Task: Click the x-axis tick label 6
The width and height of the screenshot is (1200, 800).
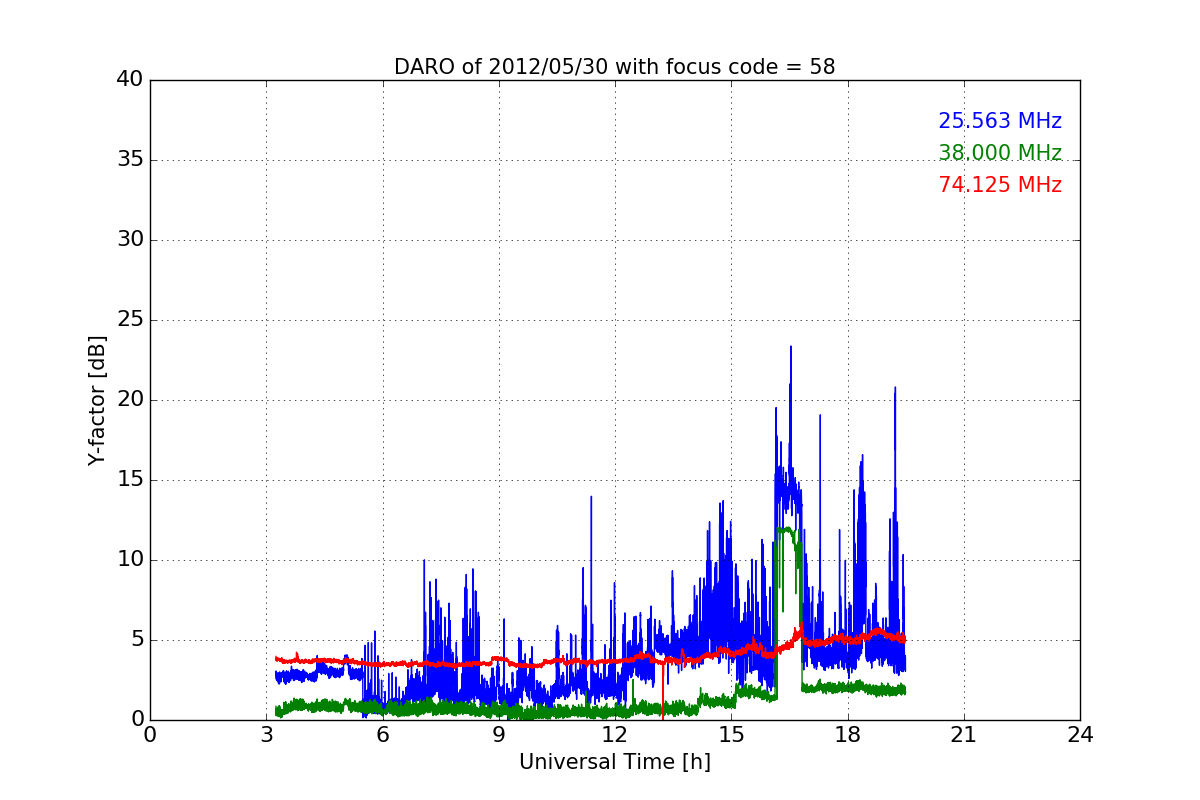Action: click(x=382, y=735)
